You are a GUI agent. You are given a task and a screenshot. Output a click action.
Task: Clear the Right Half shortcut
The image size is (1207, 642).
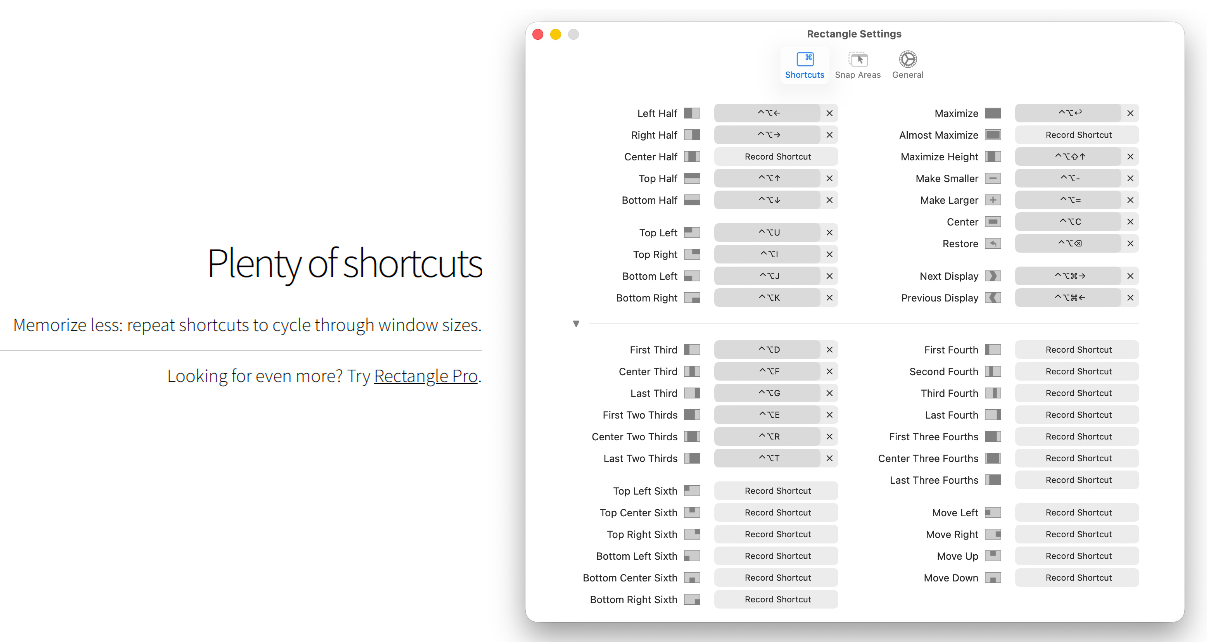[x=829, y=135]
